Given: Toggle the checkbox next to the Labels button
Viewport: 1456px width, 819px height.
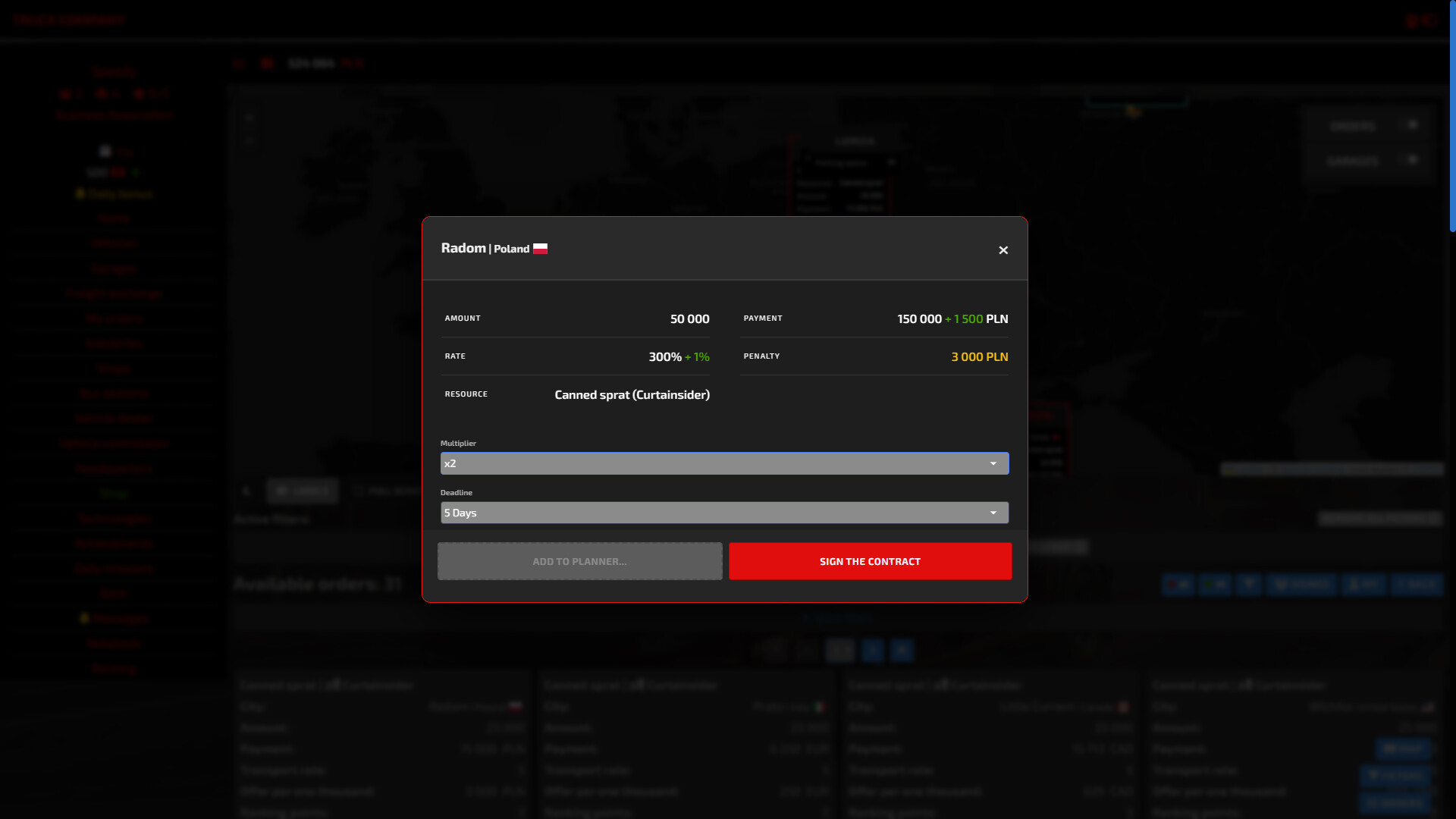Looking at the screenshot, I should click(358, 491).
